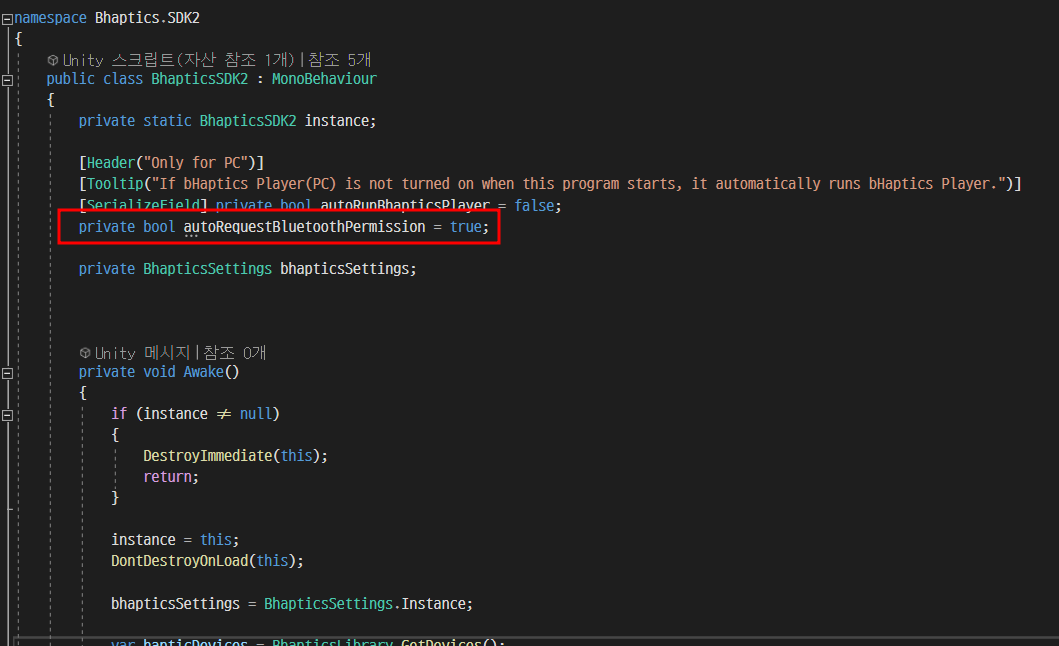Viewport: 1059px width, 646px height.
Task: Click the 'Unity 메시지' CodeLens label
Action: pyautogui.click(x=143, y=352)
